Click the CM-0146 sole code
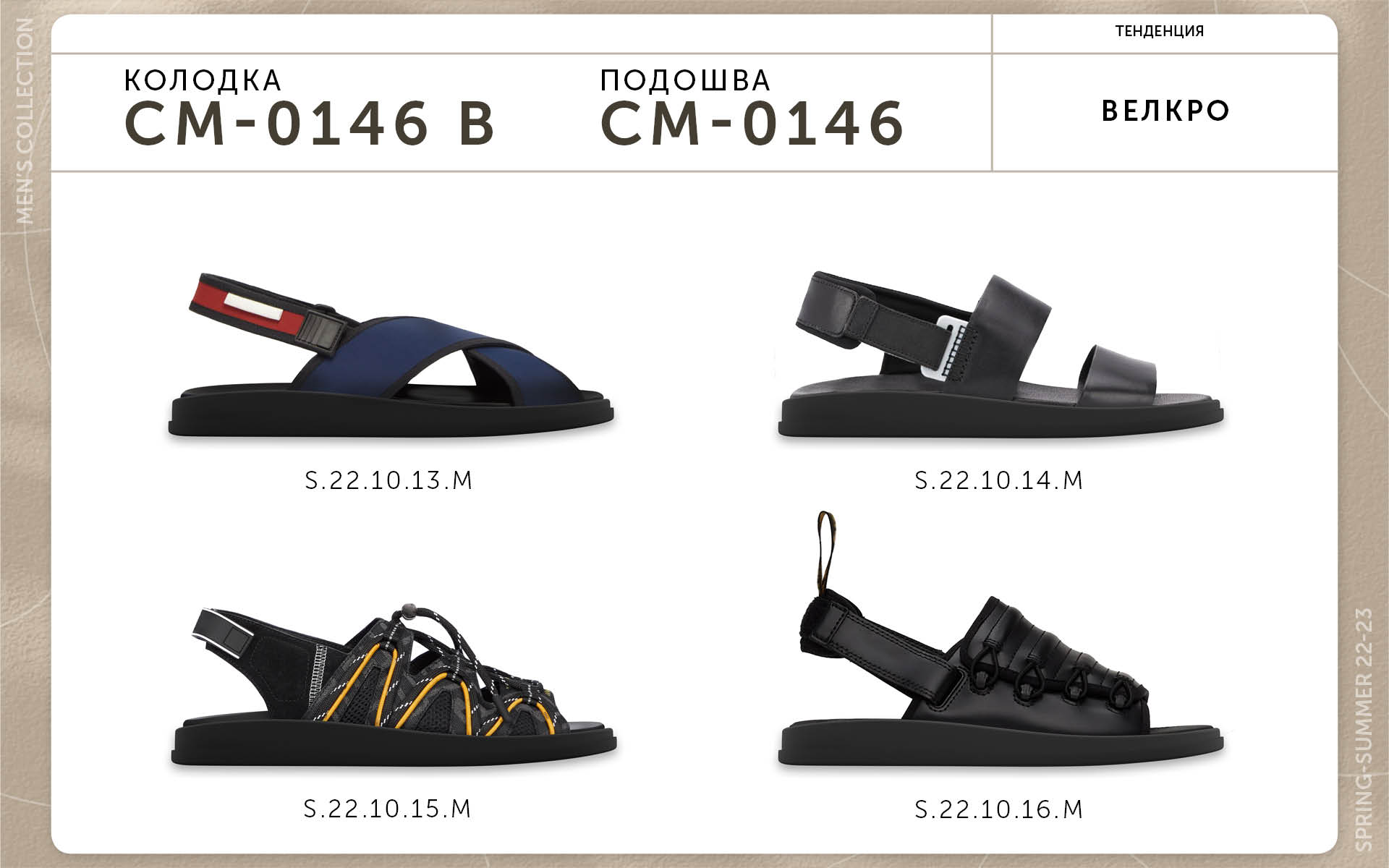Image resolution: width=1389 pixels, height=868 pixels. click(x=752, y=123)
